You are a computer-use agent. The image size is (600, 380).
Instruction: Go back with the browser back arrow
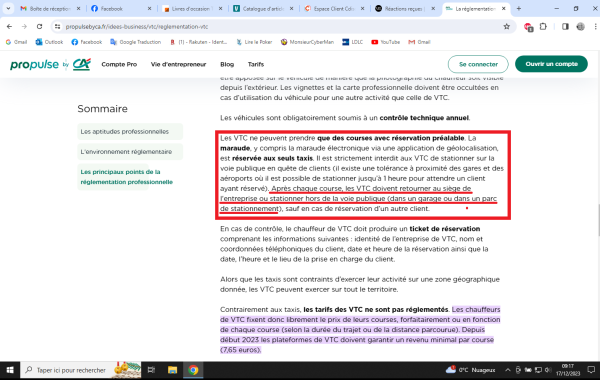pyautogui.click(x=10, y=26)
